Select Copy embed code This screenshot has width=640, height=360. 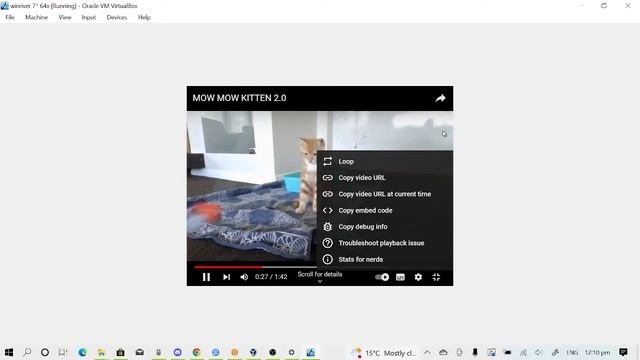[x=385, y=211]
